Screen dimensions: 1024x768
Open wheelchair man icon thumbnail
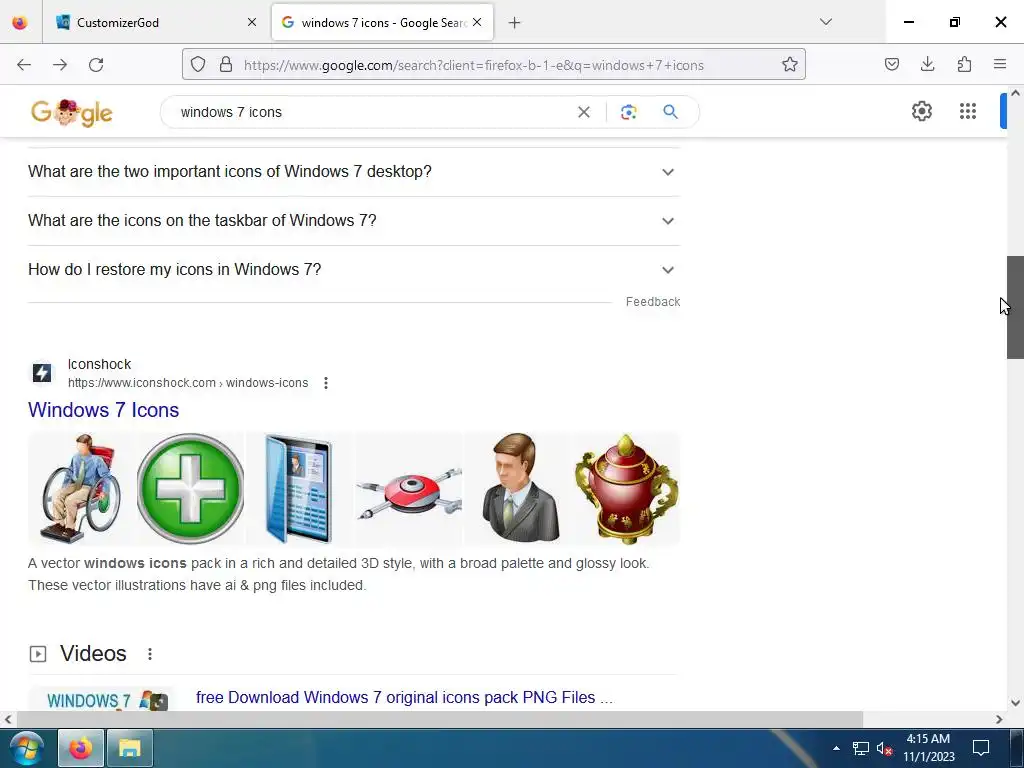(82, 488)
